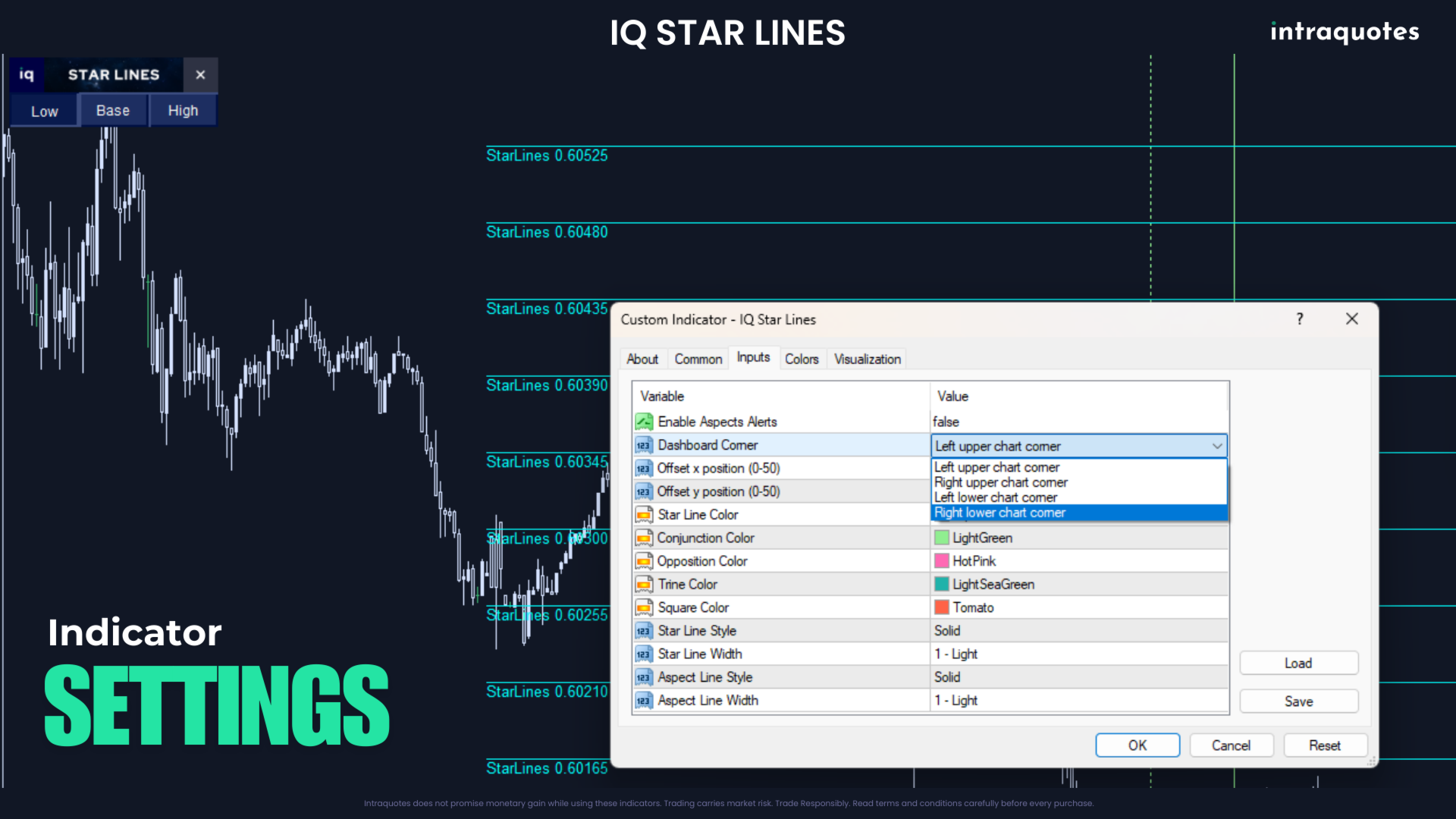Click the Aspect Line Width 1 - Light value
The width and height of the screenshot is (1456, 819).
click(955, 701)
